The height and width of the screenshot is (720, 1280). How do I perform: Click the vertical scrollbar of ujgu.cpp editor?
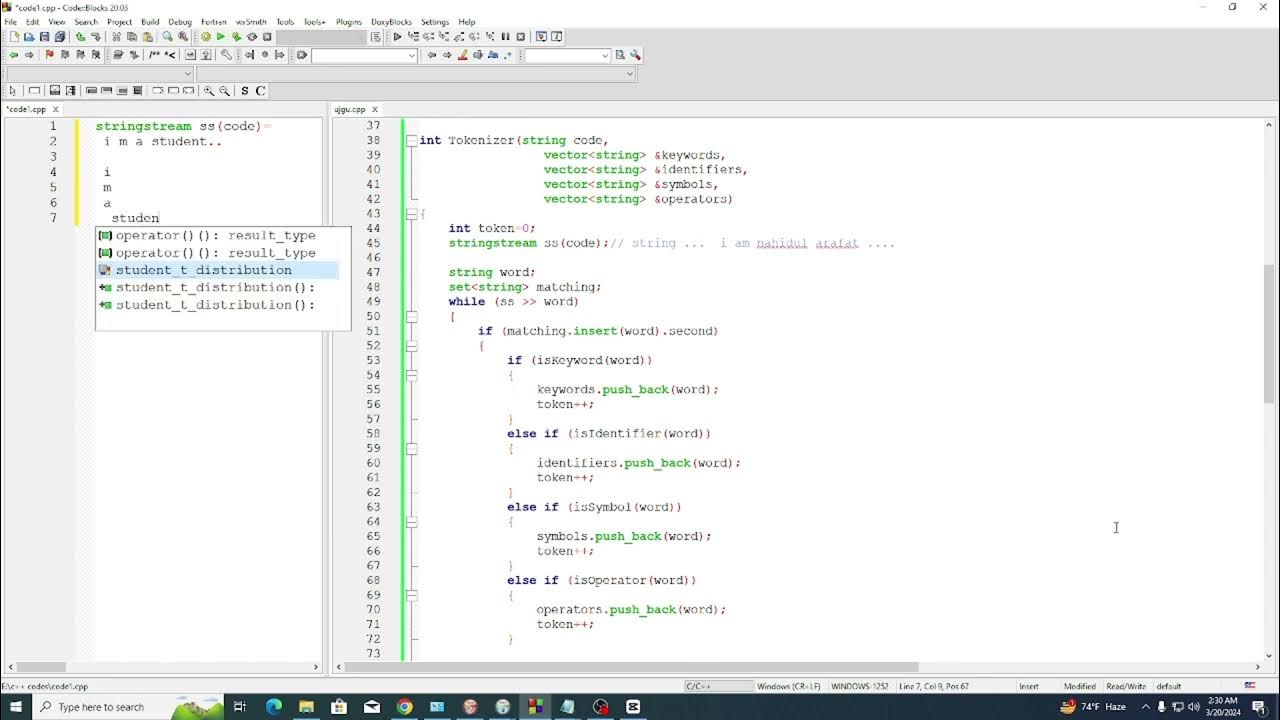1270,334
